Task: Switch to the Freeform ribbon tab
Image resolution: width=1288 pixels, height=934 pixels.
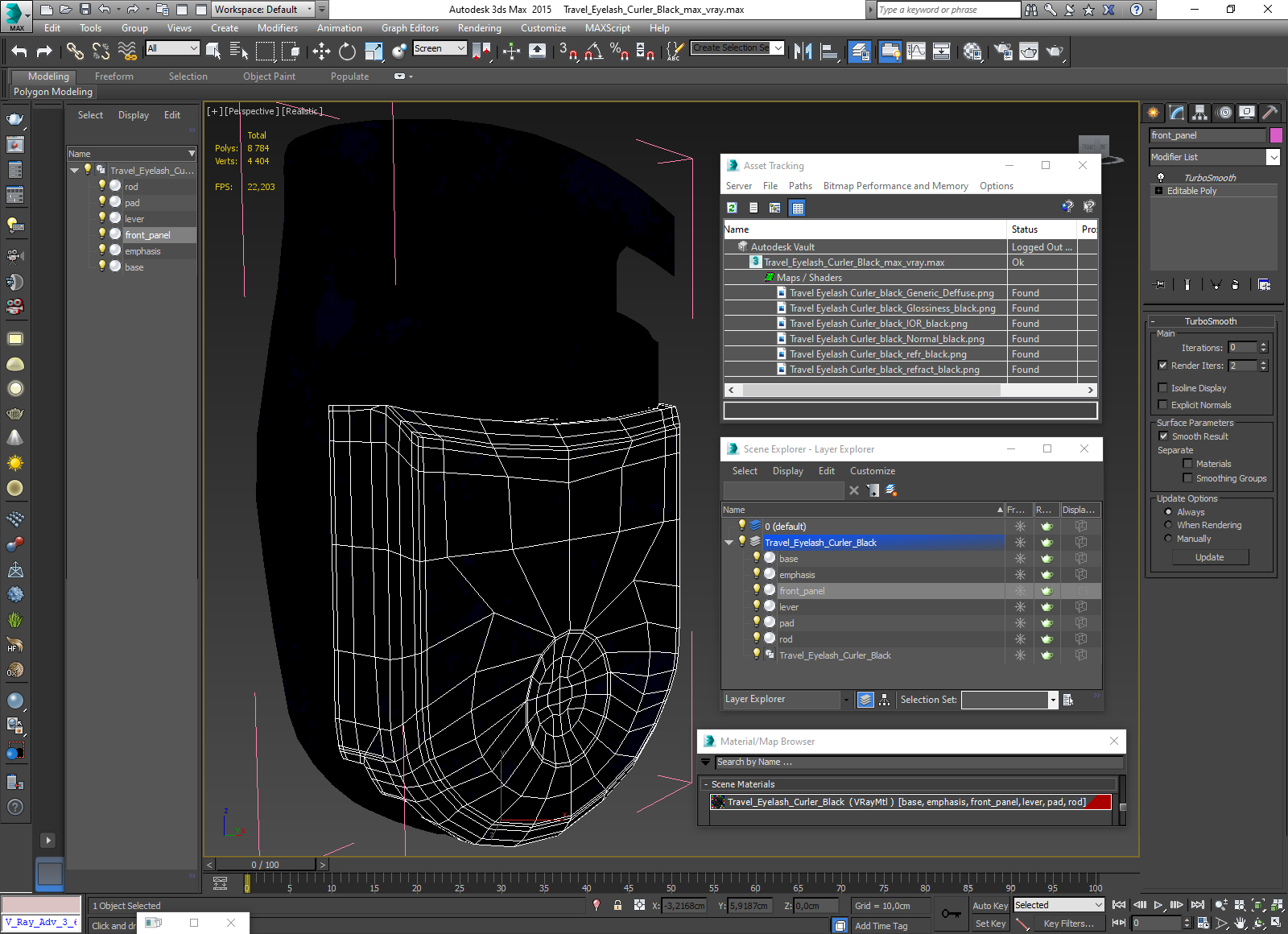Action: [x=114, y=76]
